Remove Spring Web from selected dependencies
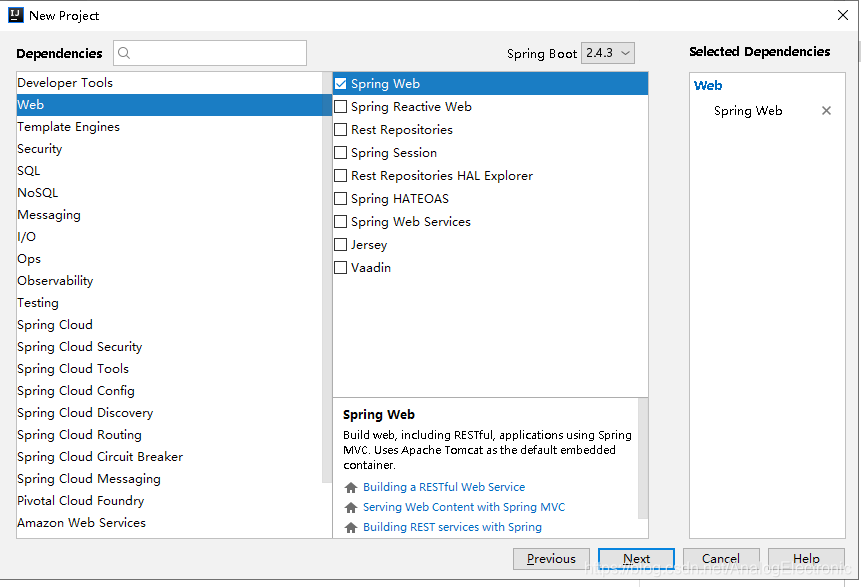Image resolution: width=861 pixels, height=587 pixels. [826, 110]
